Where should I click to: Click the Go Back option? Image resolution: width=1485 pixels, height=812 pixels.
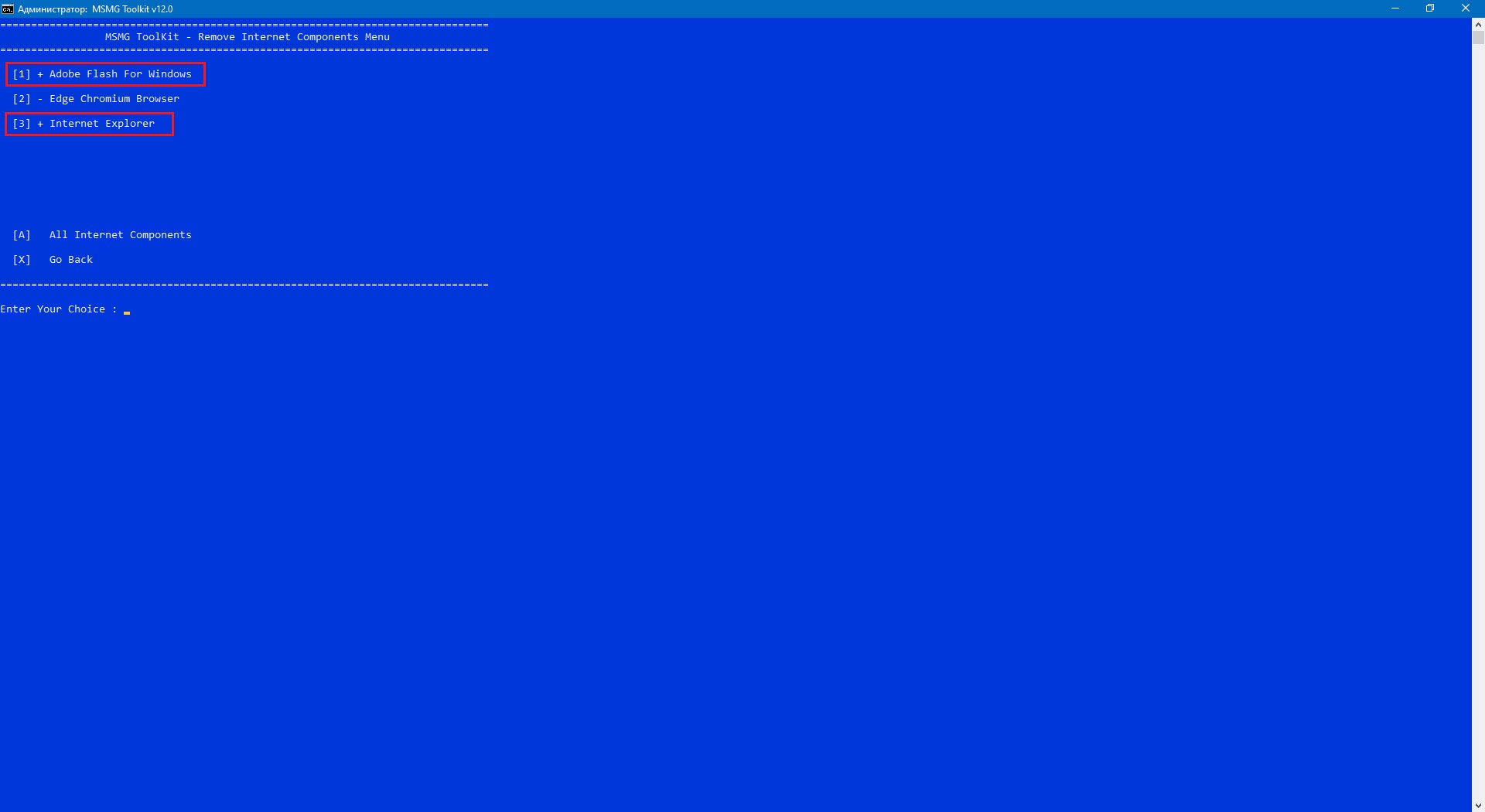coord(53,260)
